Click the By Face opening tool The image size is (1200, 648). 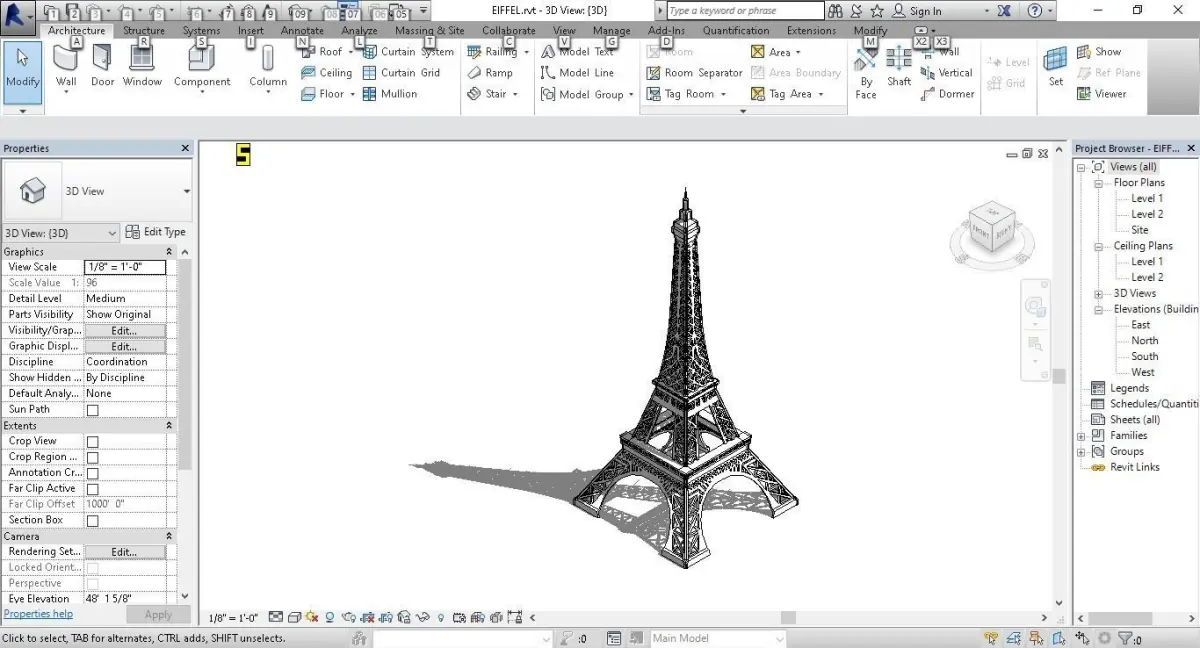click(x=866, y=73)
